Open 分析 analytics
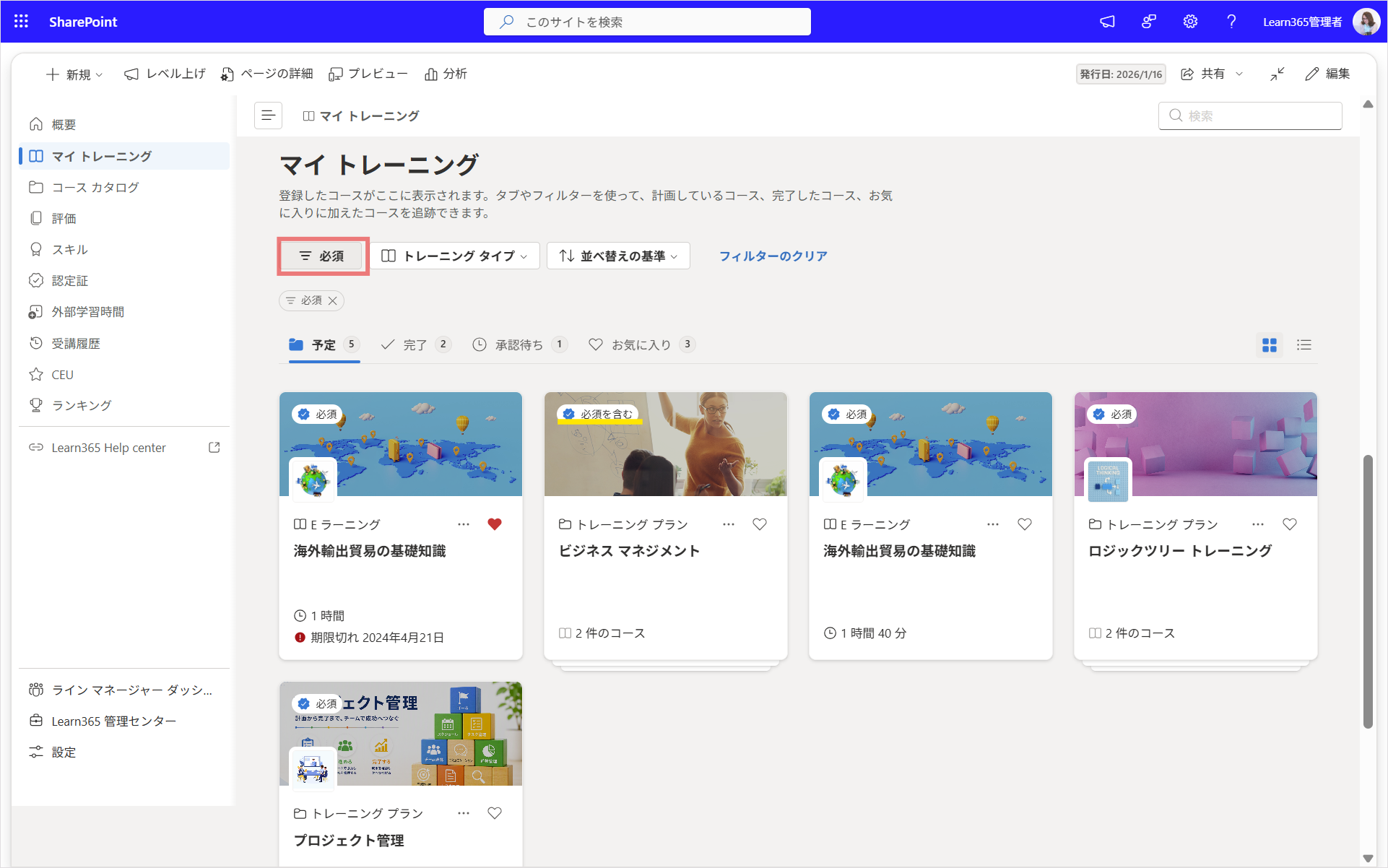 point(446,74)
